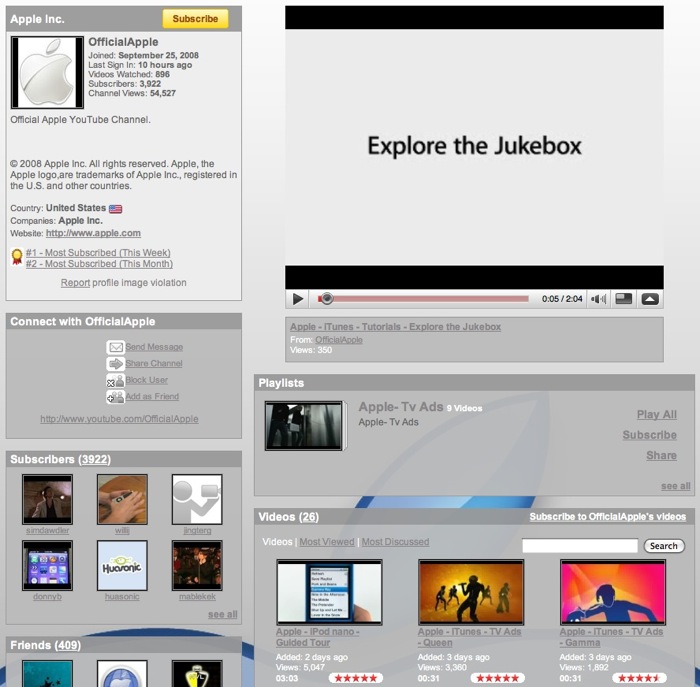Open subscriber donnyb's avatar

pyautogui.click(x=47, y=565)
